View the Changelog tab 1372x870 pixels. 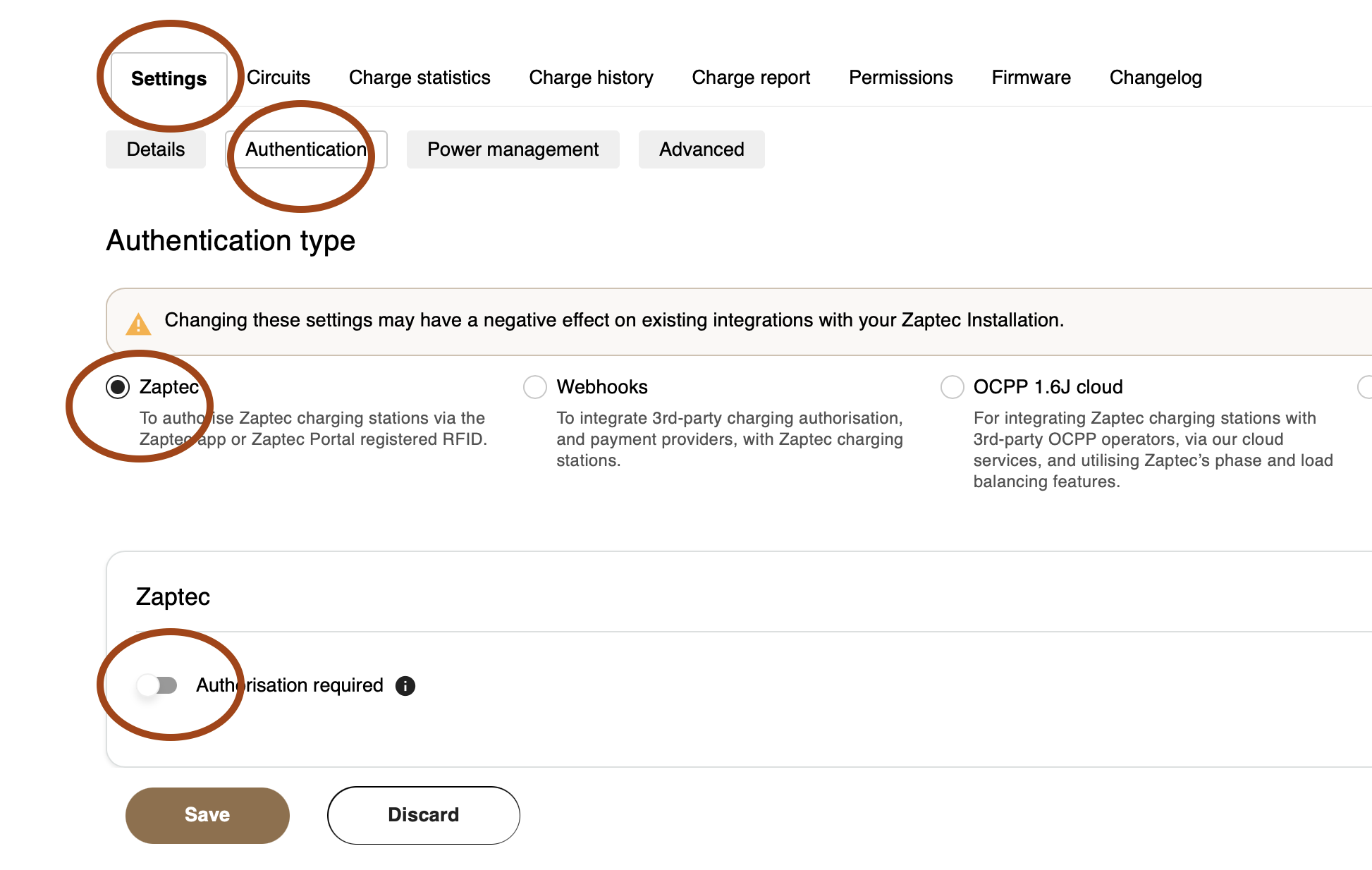click(x=1156, y=78)
